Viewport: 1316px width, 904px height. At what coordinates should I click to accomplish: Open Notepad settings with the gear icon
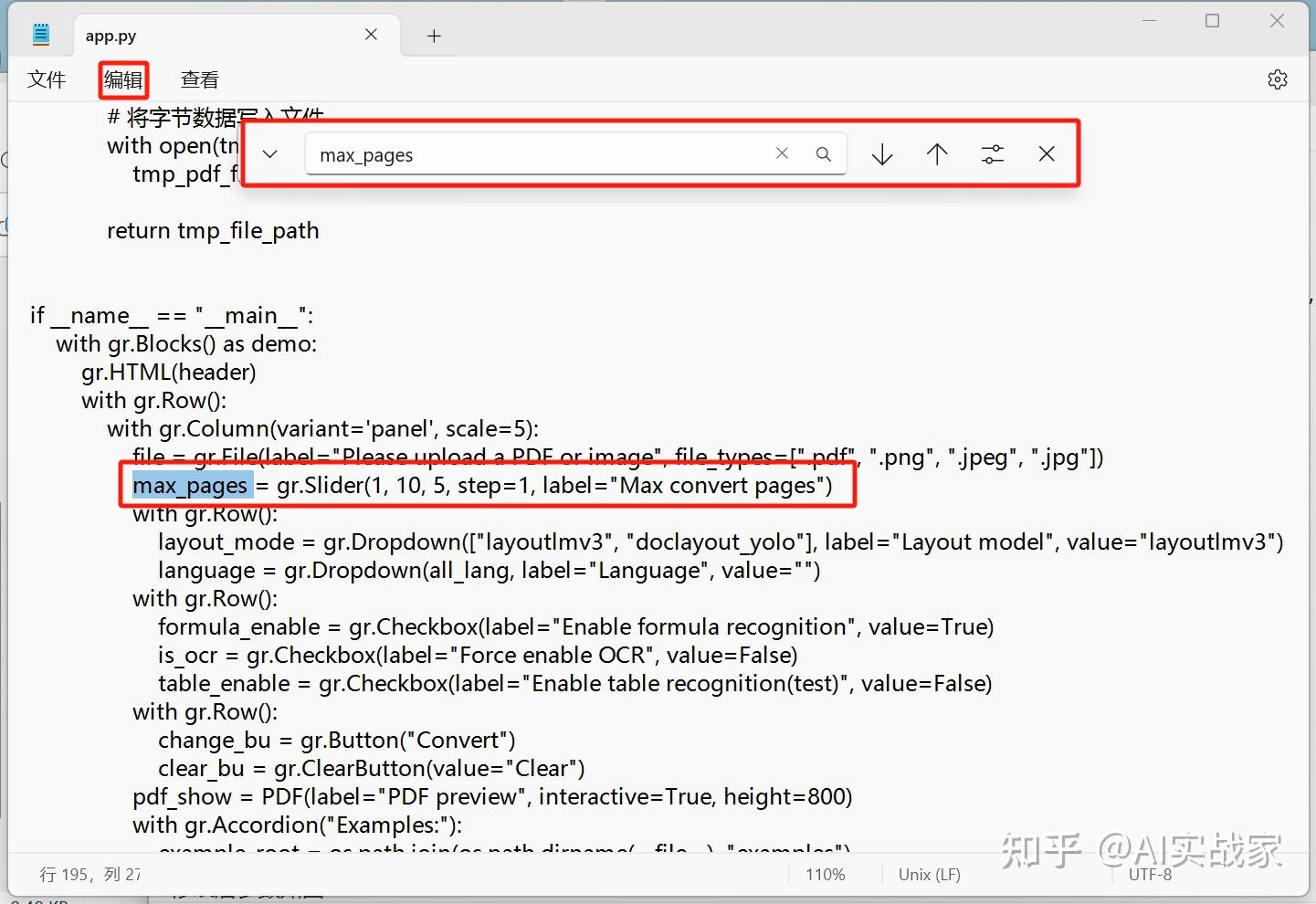(x=1276, y=79)
